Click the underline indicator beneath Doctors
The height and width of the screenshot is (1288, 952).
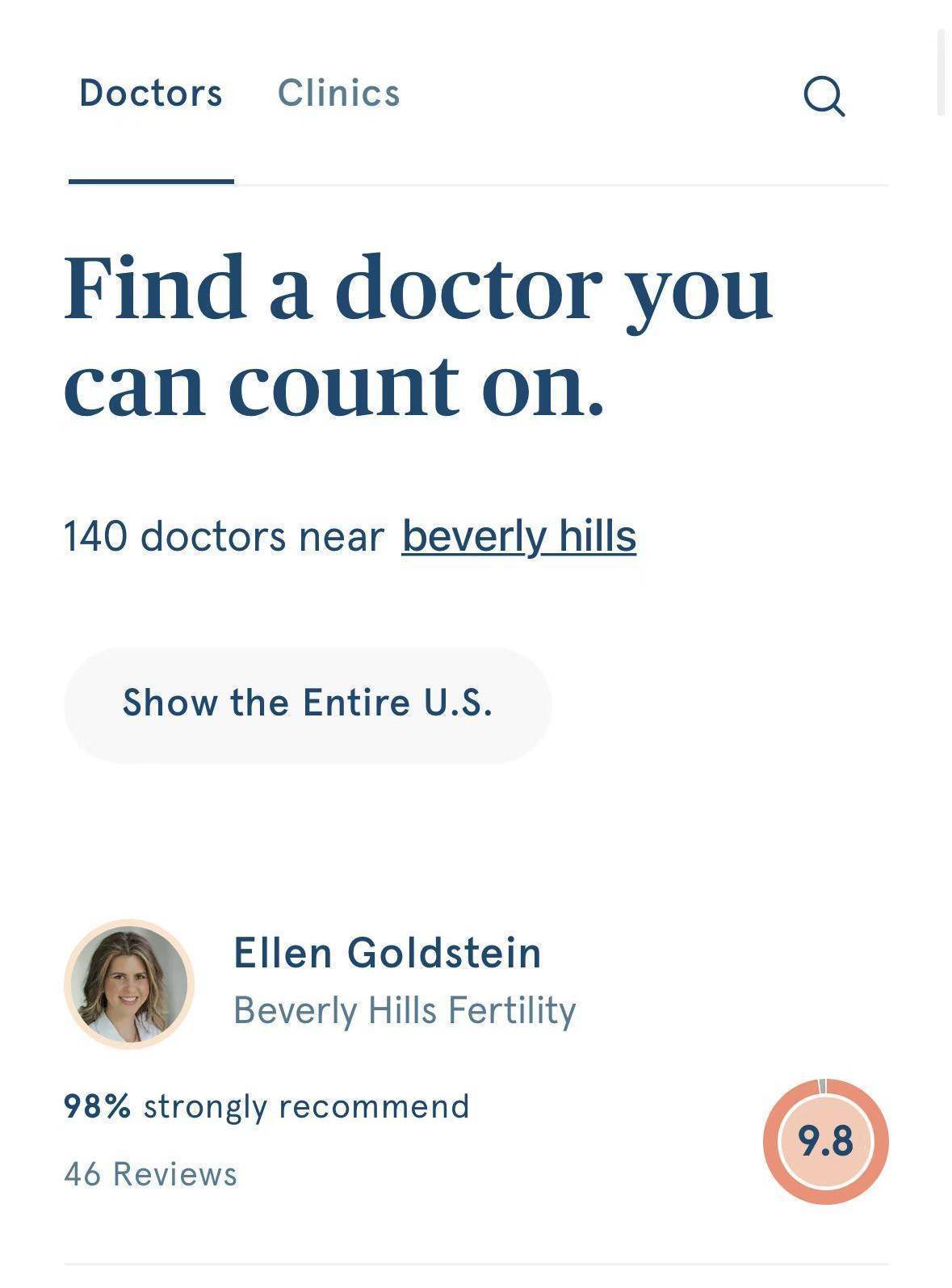coord(151,181)
